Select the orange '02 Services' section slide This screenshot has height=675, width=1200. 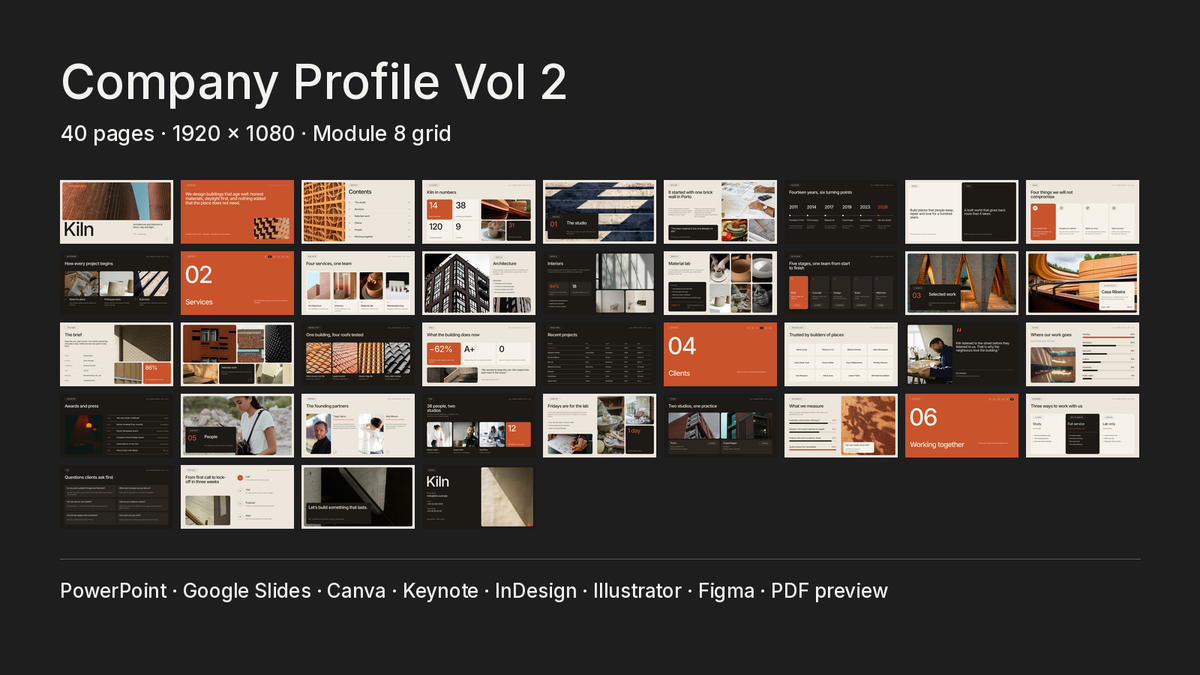[x=237, y=283]
